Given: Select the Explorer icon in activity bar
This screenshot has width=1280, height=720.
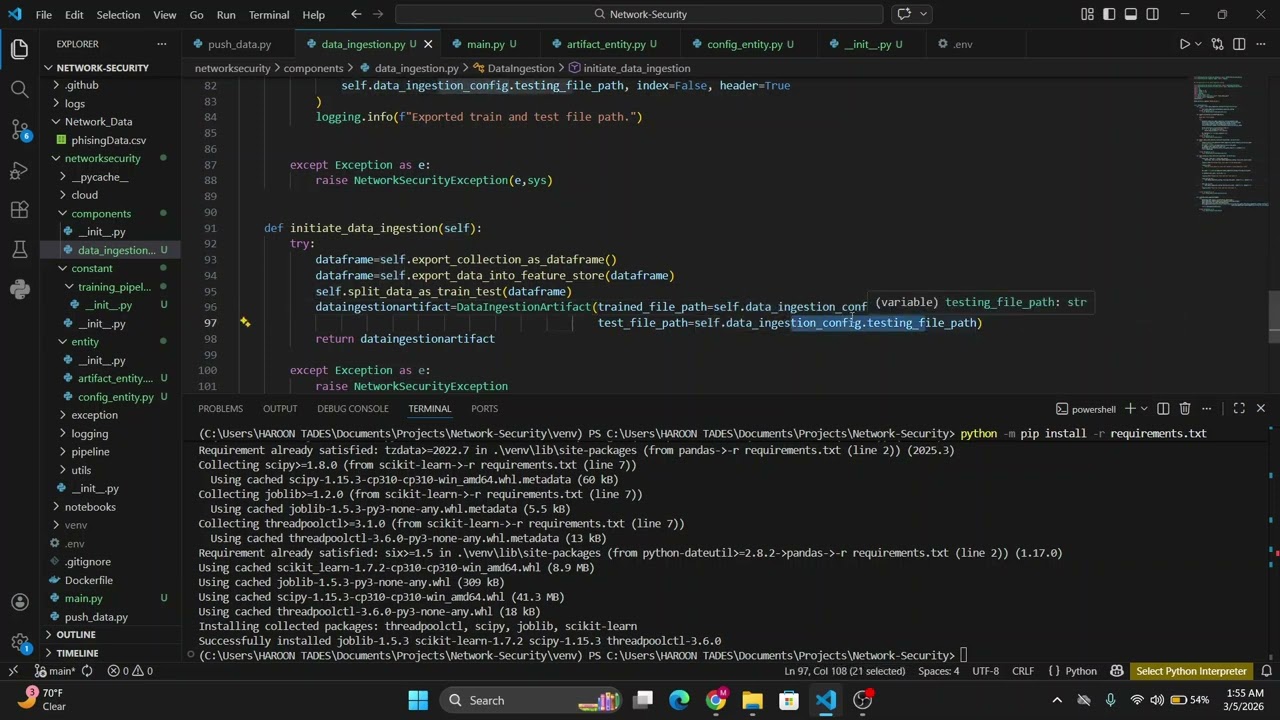Looking at the screenshot, I should pos(19,49).
